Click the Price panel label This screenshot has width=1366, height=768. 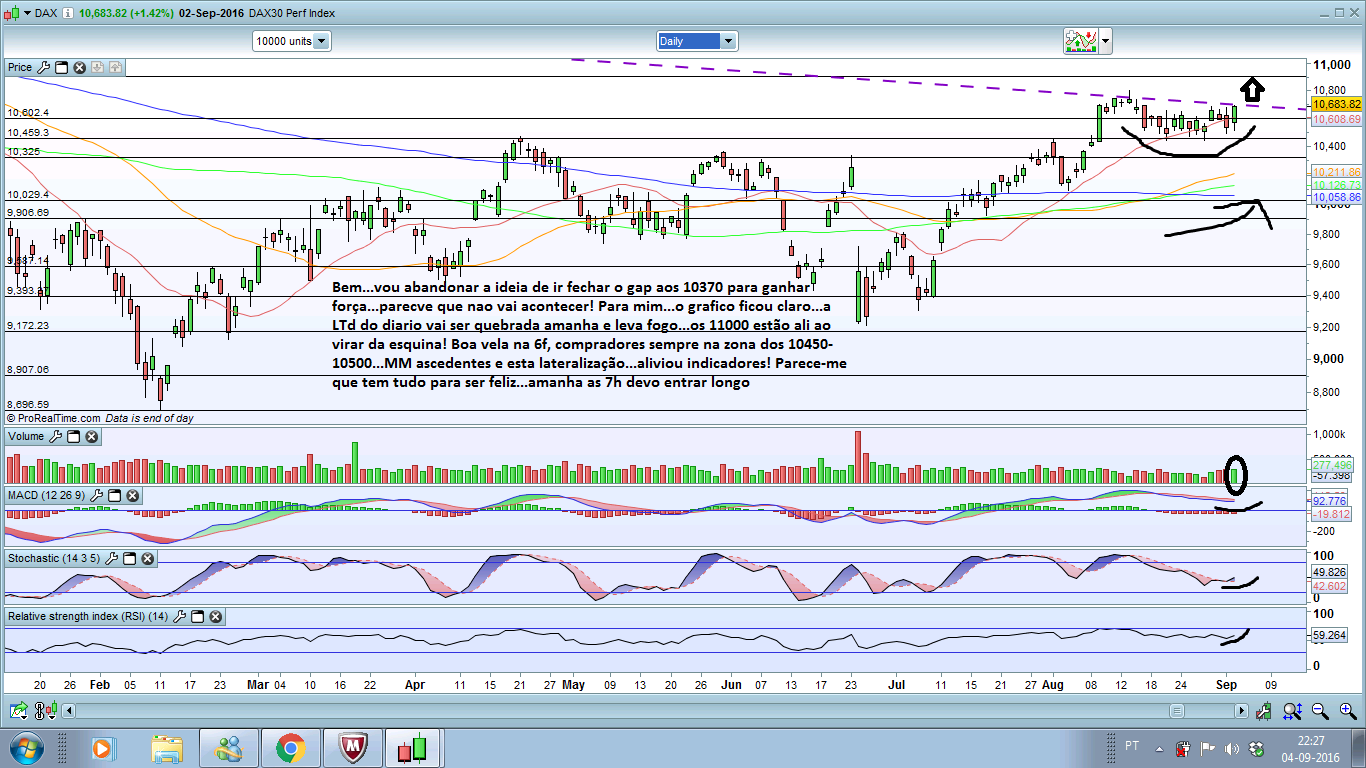pyautogui.click(x=19, y=68)
